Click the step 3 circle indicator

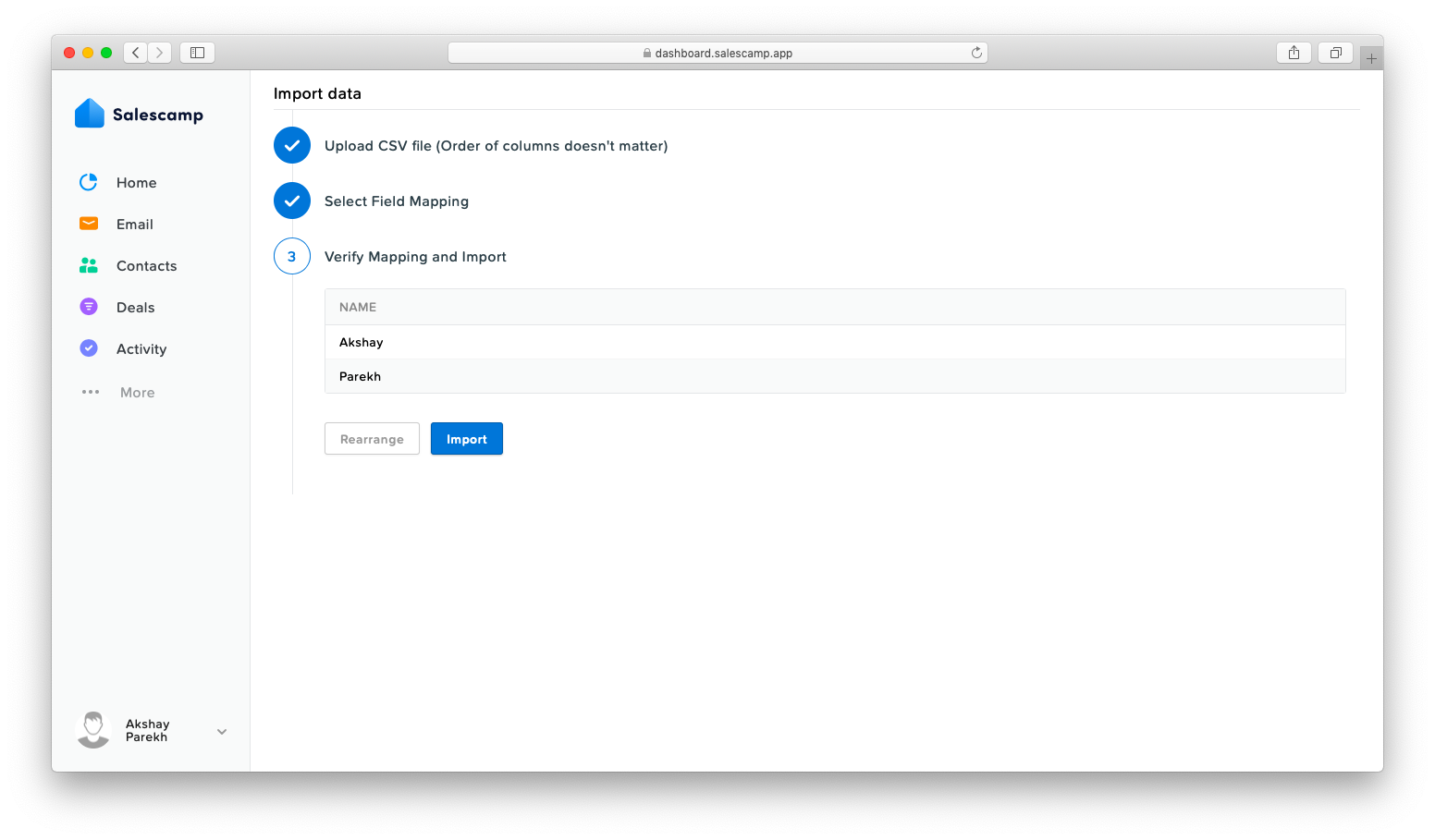pyautogui.click(x=292, y=256)
